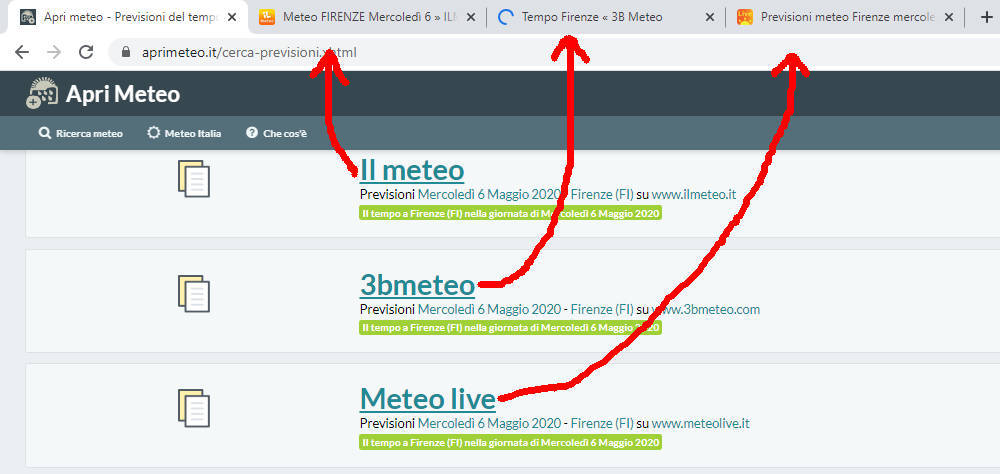Close the Previsioni meteo Firenze tab

(x=949, y=17)
